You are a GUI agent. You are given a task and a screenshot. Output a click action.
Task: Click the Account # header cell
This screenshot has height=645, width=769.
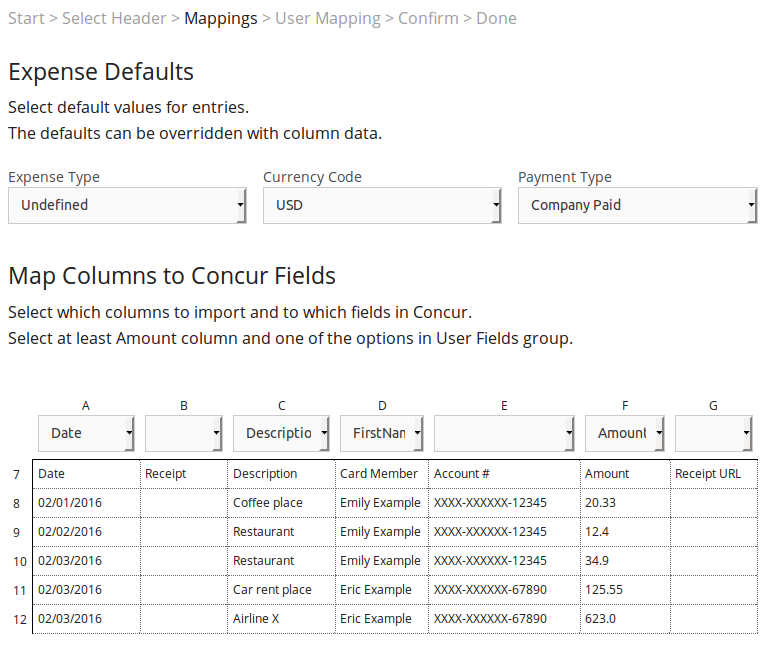[504, 474]
